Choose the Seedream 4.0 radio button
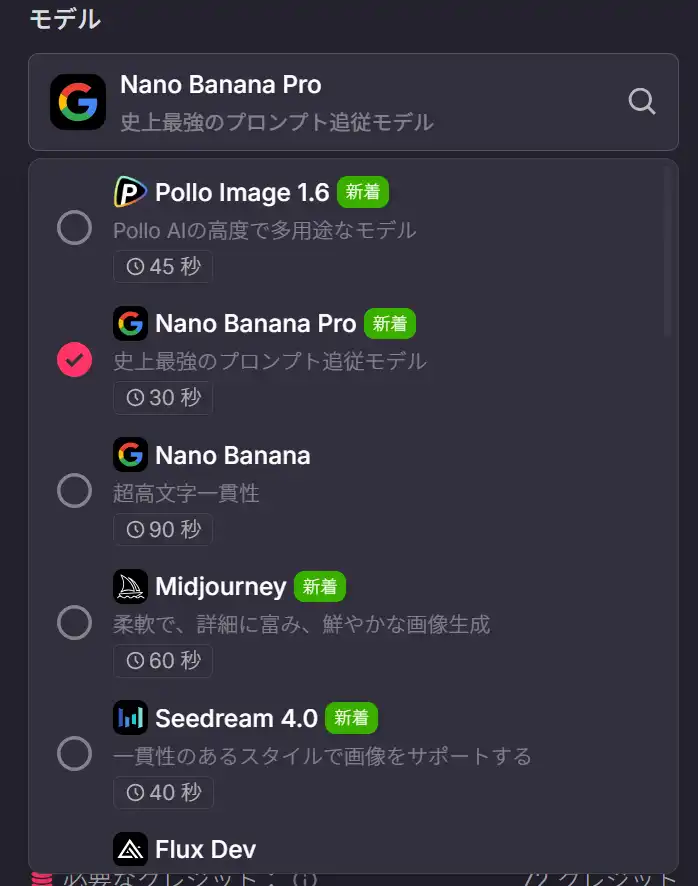Screen dimensions: 698x886 pyautogui.click(x=74, y=754)
